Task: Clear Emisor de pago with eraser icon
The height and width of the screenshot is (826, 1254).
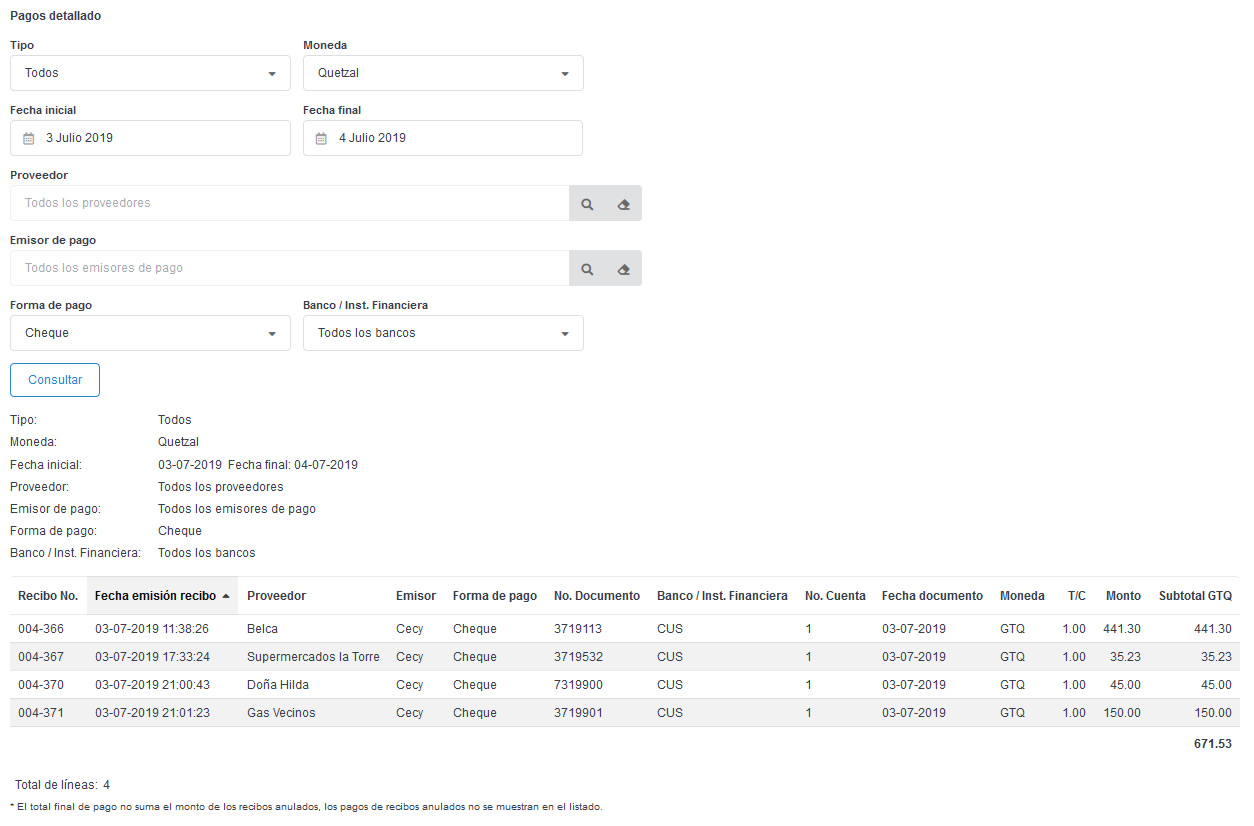Action: (623, 269)
